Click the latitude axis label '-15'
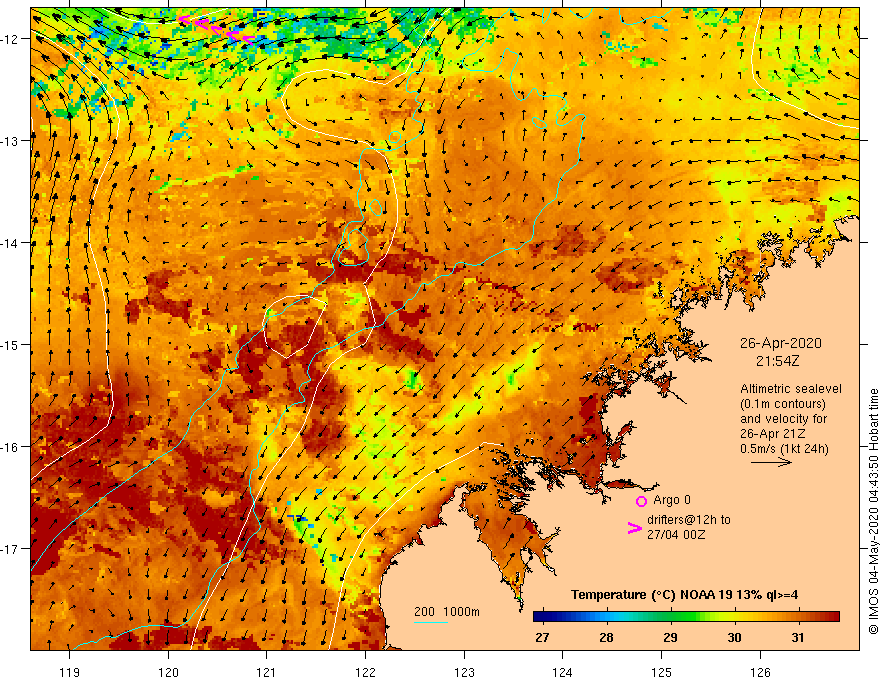The width and height of the screenshot is (880, 680). pyautogui.click(x=10, y=344)
